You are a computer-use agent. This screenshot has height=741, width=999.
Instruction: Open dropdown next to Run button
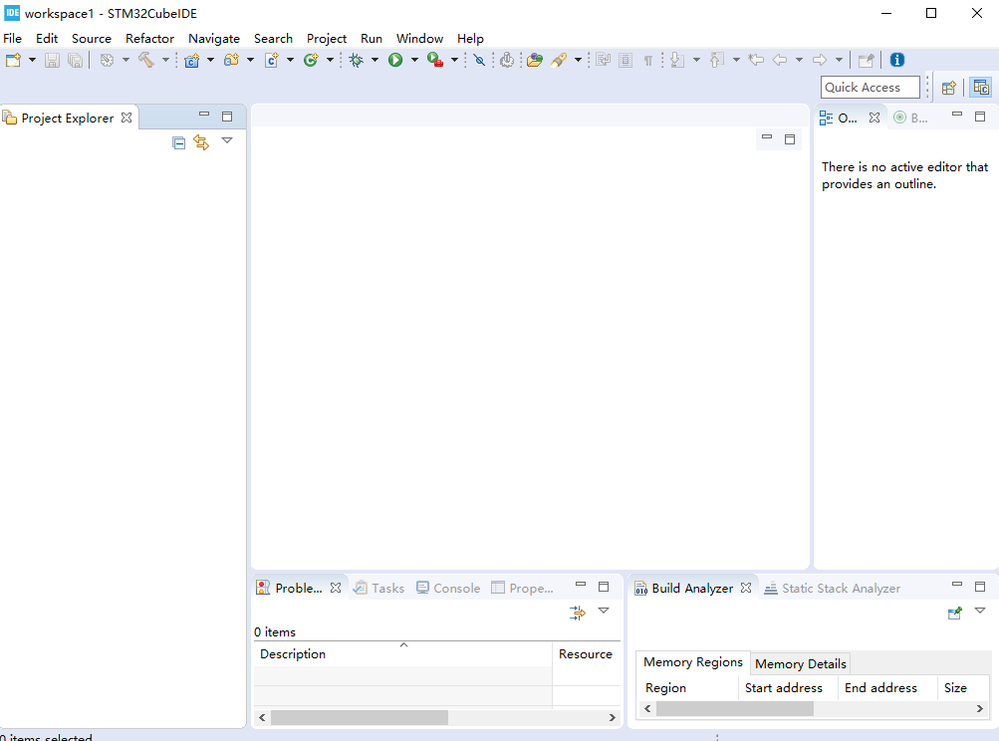(414, 60)
